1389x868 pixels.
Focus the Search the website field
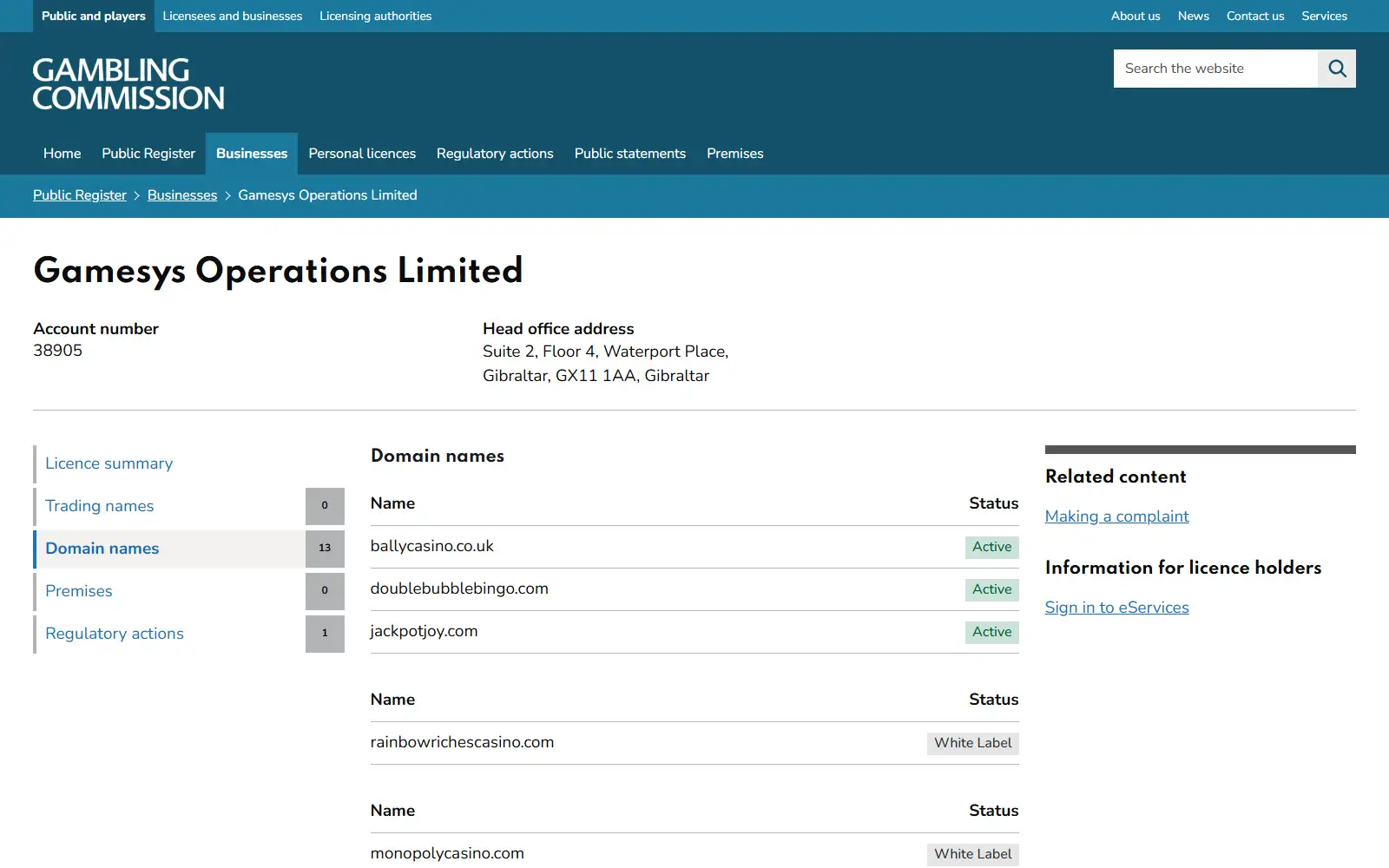1215,69
